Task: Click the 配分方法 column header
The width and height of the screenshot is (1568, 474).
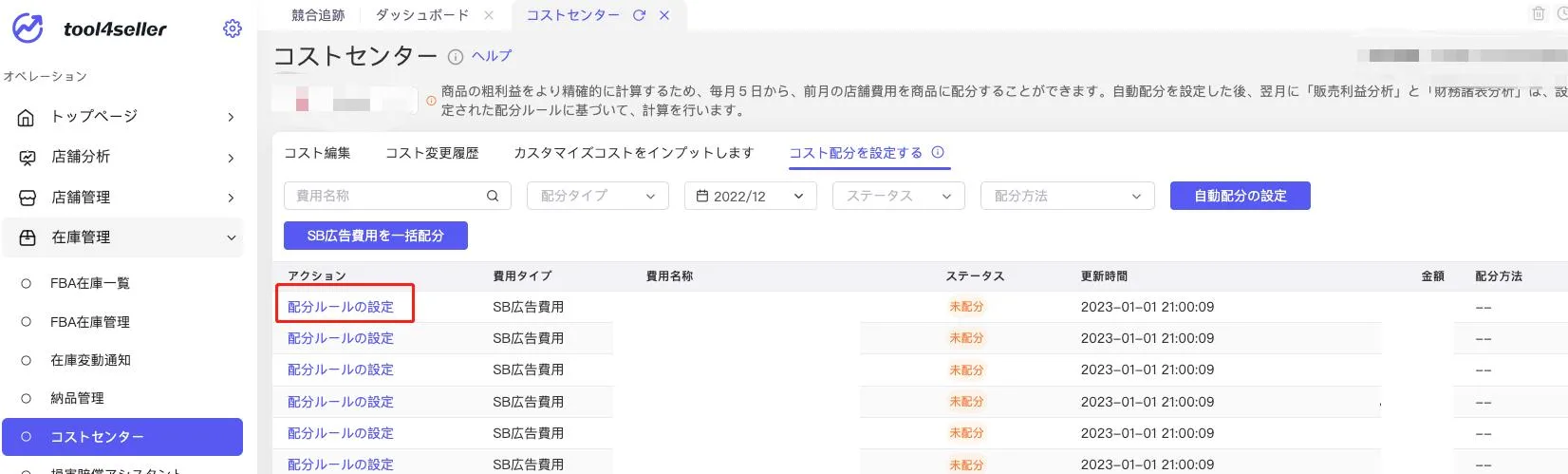Action: click(1499, 276)
